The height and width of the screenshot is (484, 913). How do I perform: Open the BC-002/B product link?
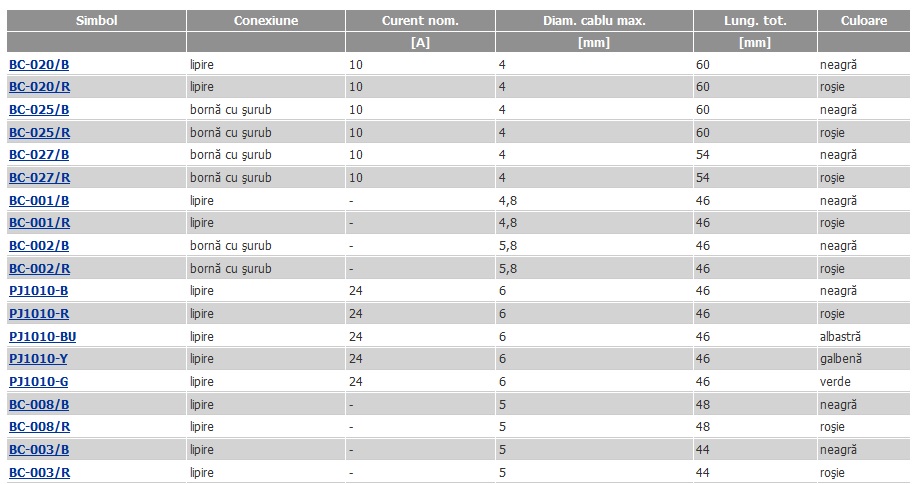coord(39,246)
